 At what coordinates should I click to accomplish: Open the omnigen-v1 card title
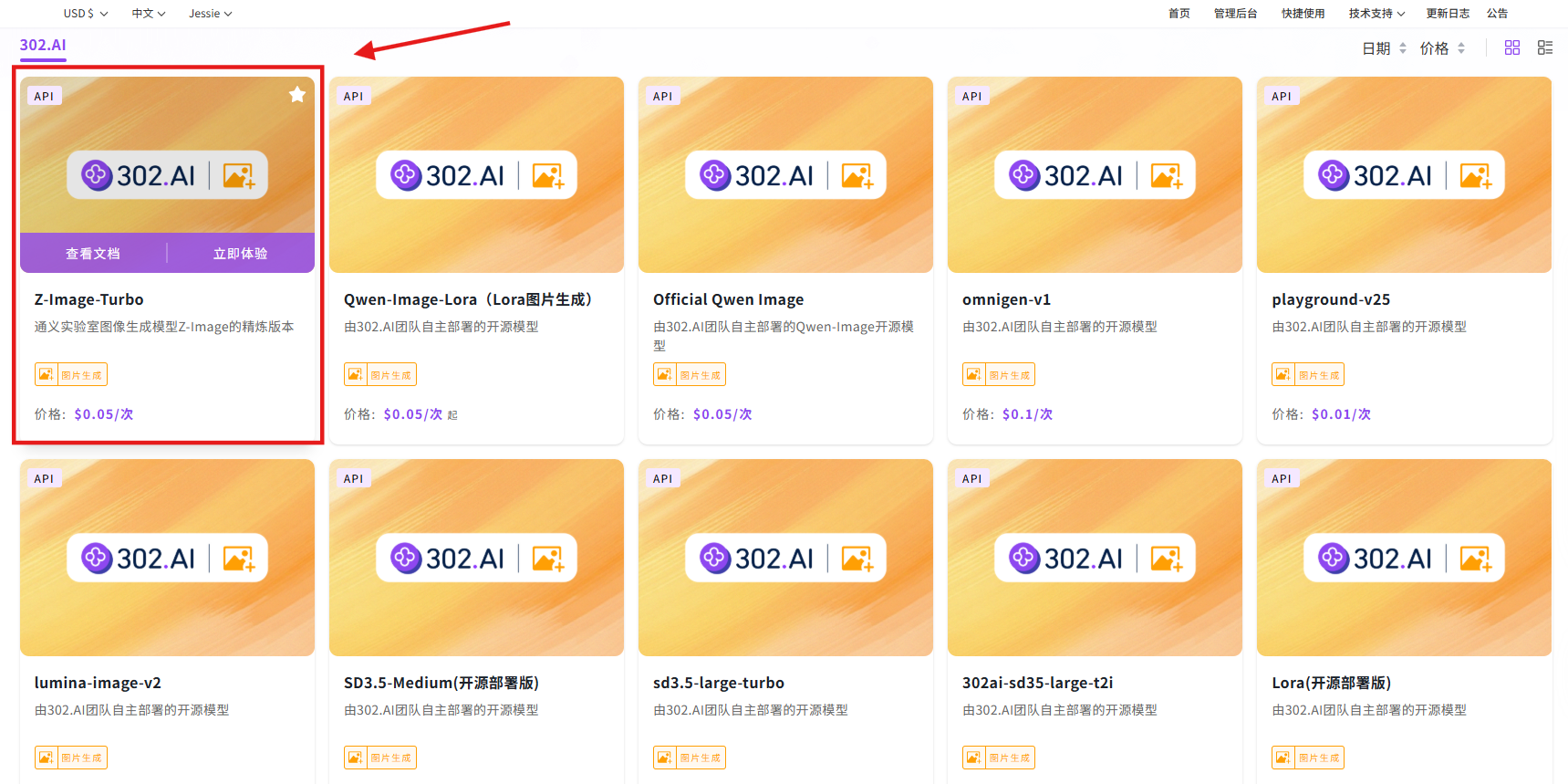pyautogui.click(x=1006, y=299)
